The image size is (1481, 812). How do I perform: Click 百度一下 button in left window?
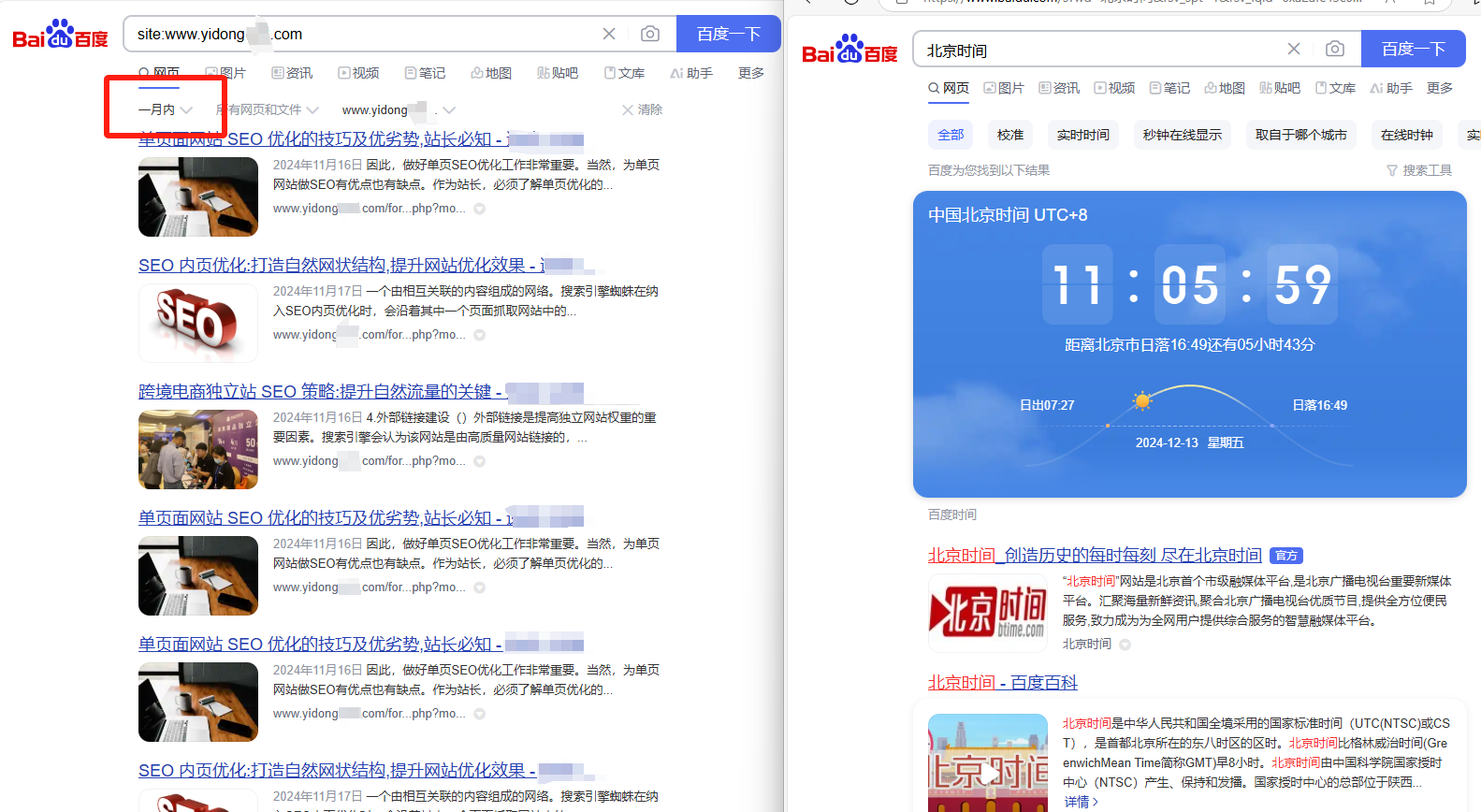click(729, 34)
